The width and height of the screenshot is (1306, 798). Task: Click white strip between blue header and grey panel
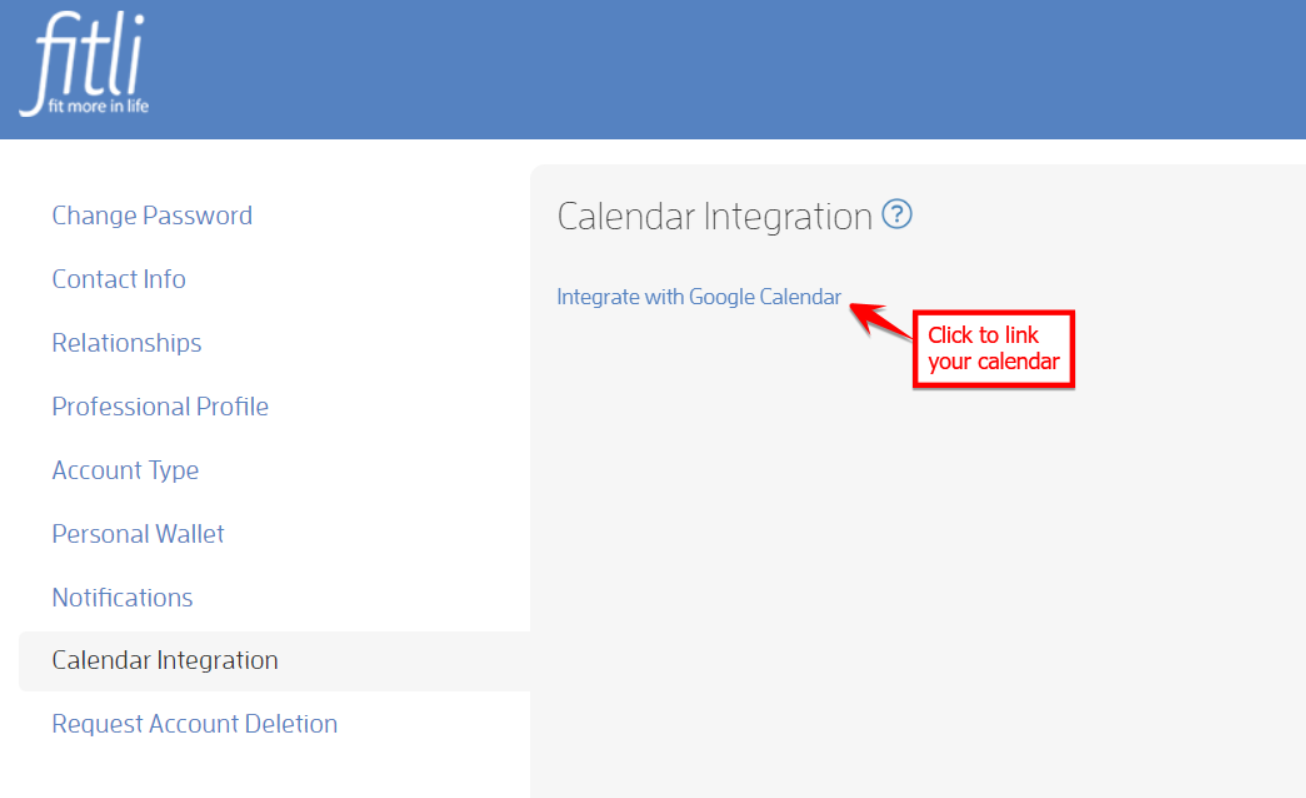tap(653, 152)
